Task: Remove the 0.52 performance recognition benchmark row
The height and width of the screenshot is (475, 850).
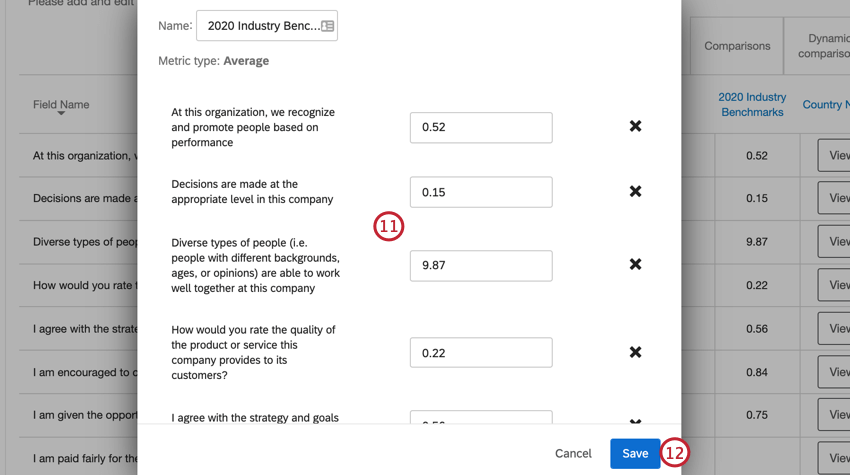Action: pyautogui.click(x=635, y=126)
